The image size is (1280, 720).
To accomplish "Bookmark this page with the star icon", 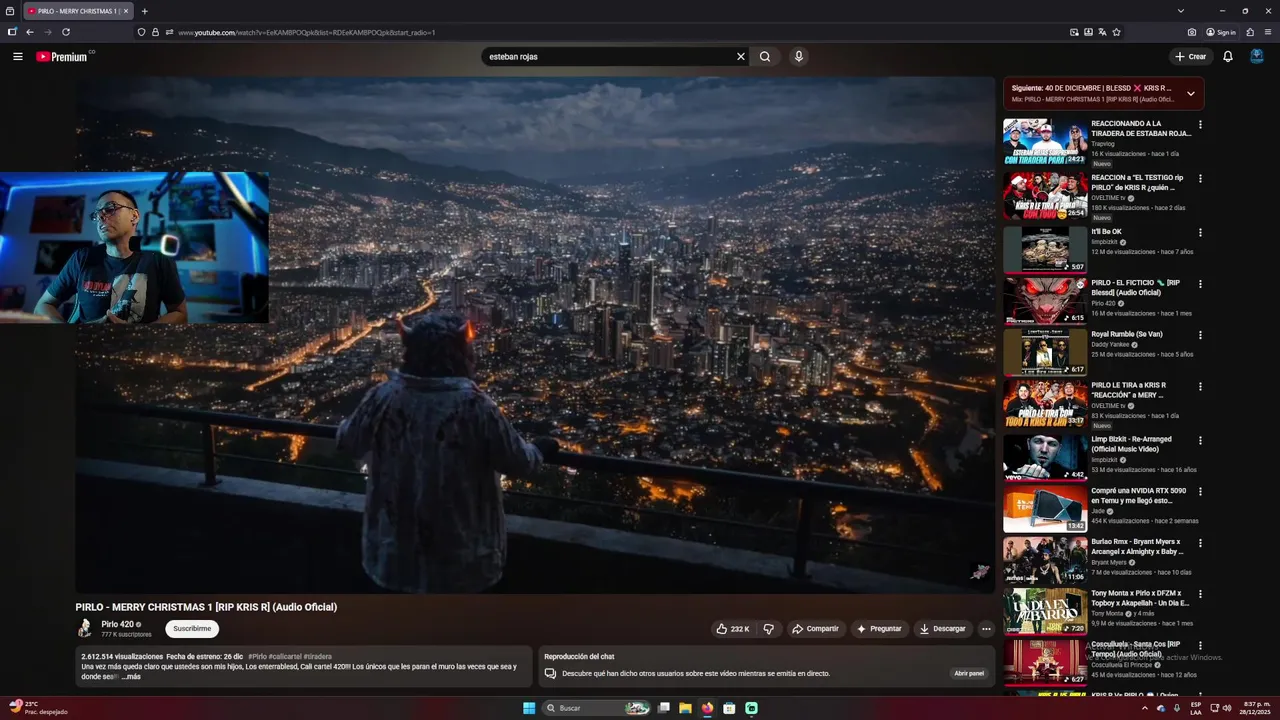I will point(1116,32).
